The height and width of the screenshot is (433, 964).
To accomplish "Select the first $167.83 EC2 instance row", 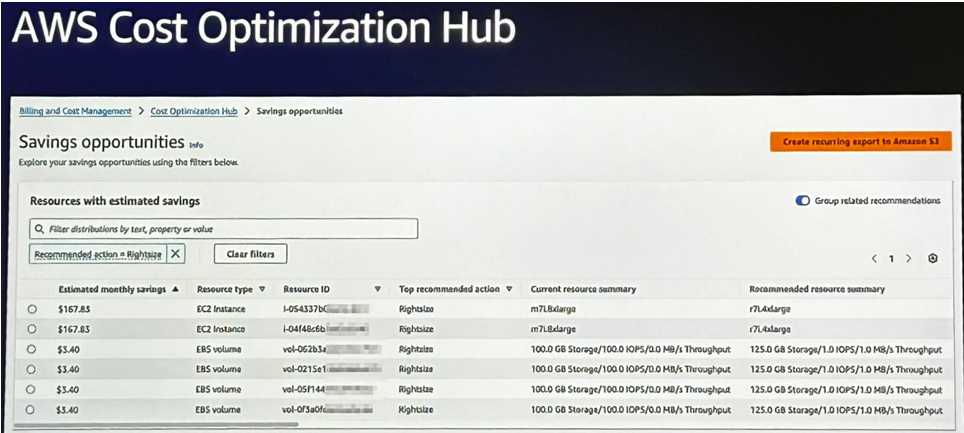I will [x=32, y=309].
